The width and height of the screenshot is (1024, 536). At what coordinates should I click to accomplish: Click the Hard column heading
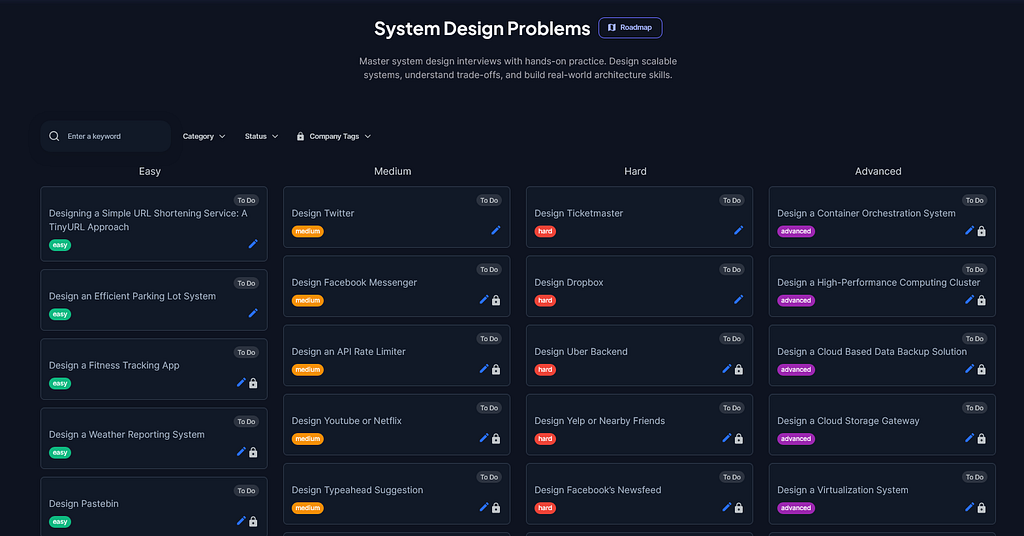(x=635, y=172)
